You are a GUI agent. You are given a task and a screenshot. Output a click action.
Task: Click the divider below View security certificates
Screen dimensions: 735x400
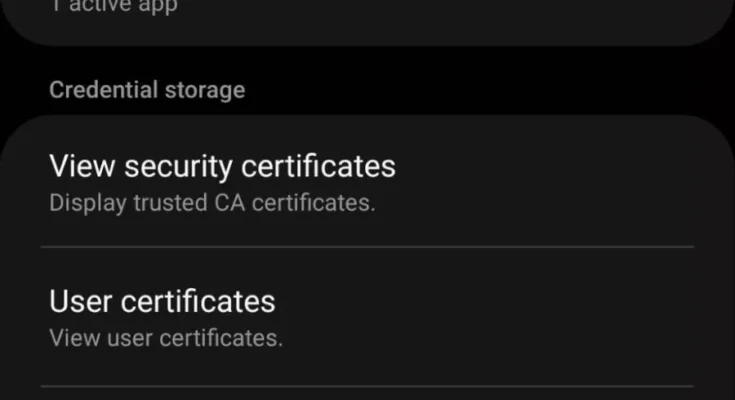pos(367,247)
